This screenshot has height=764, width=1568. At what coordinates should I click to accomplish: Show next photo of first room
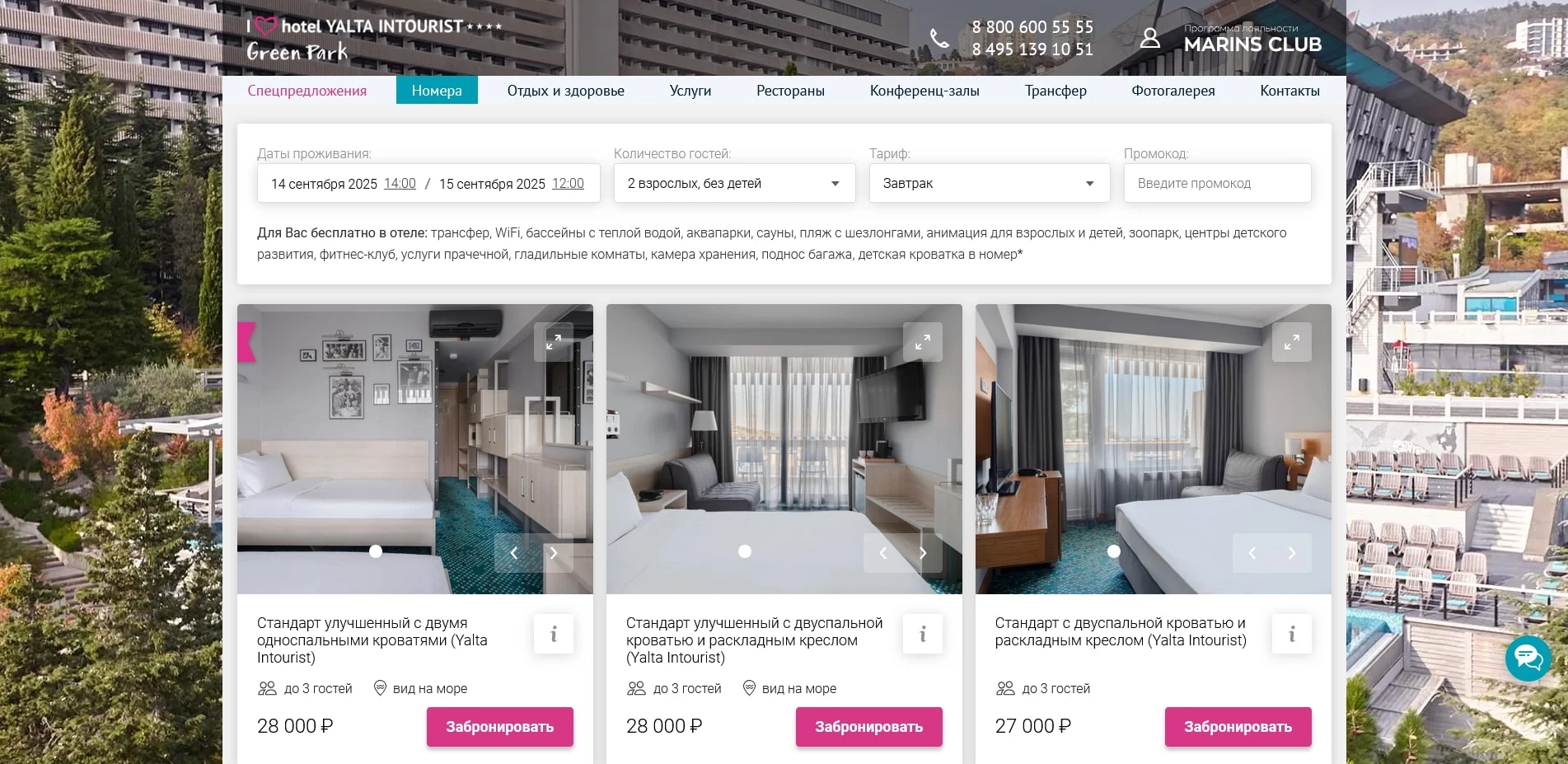[x=554, y=553]
